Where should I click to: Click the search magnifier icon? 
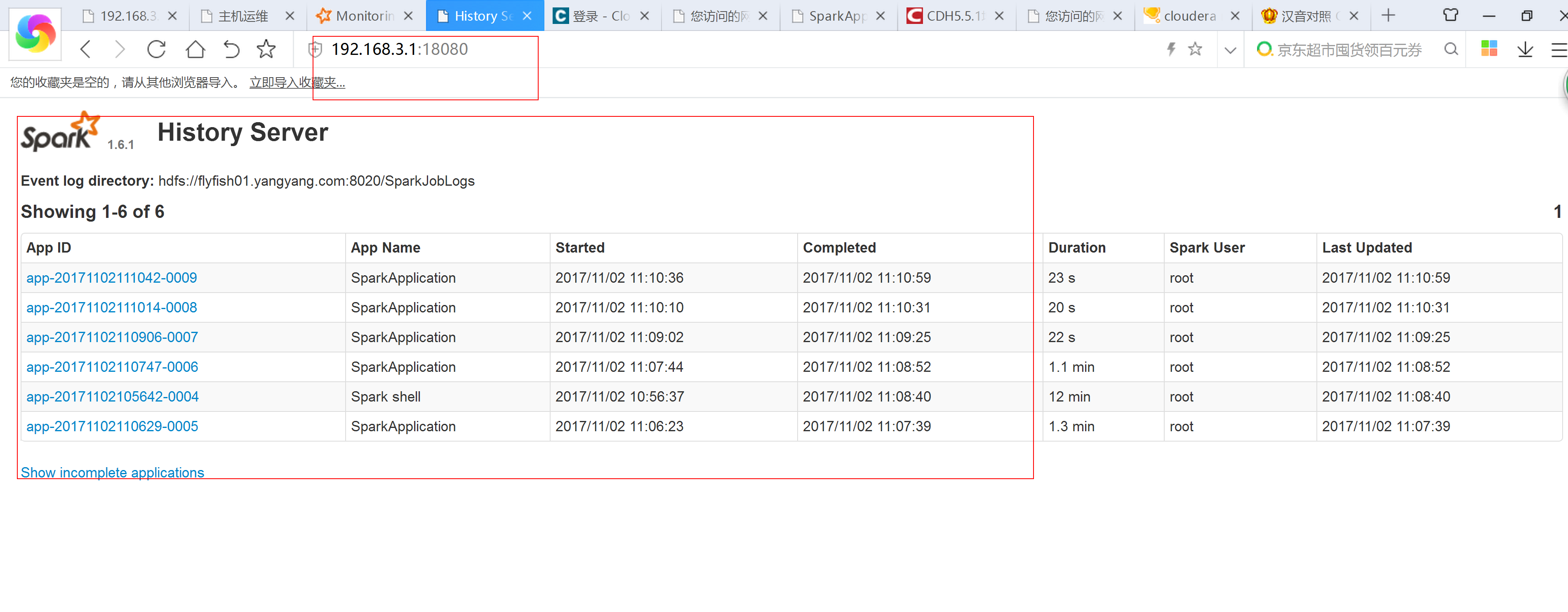pos(1451,50)
